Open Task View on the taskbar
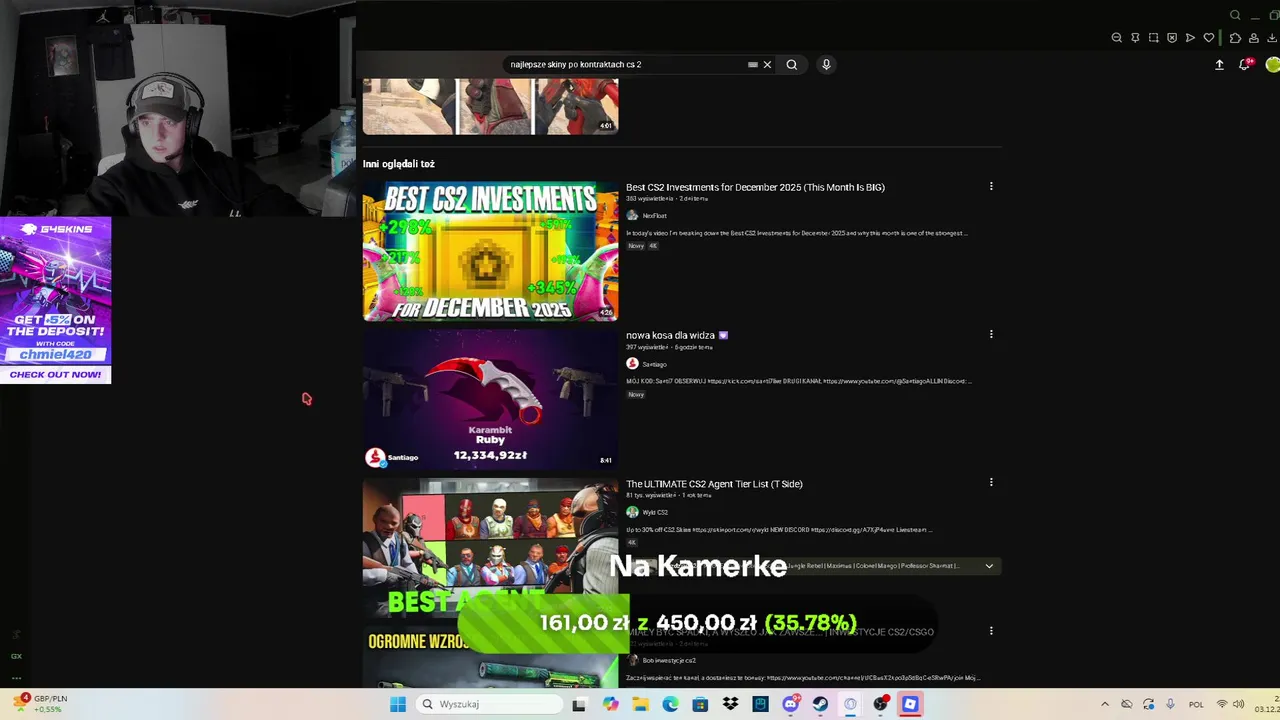The height and width of the screenshot is (720, 1280). 578,704
